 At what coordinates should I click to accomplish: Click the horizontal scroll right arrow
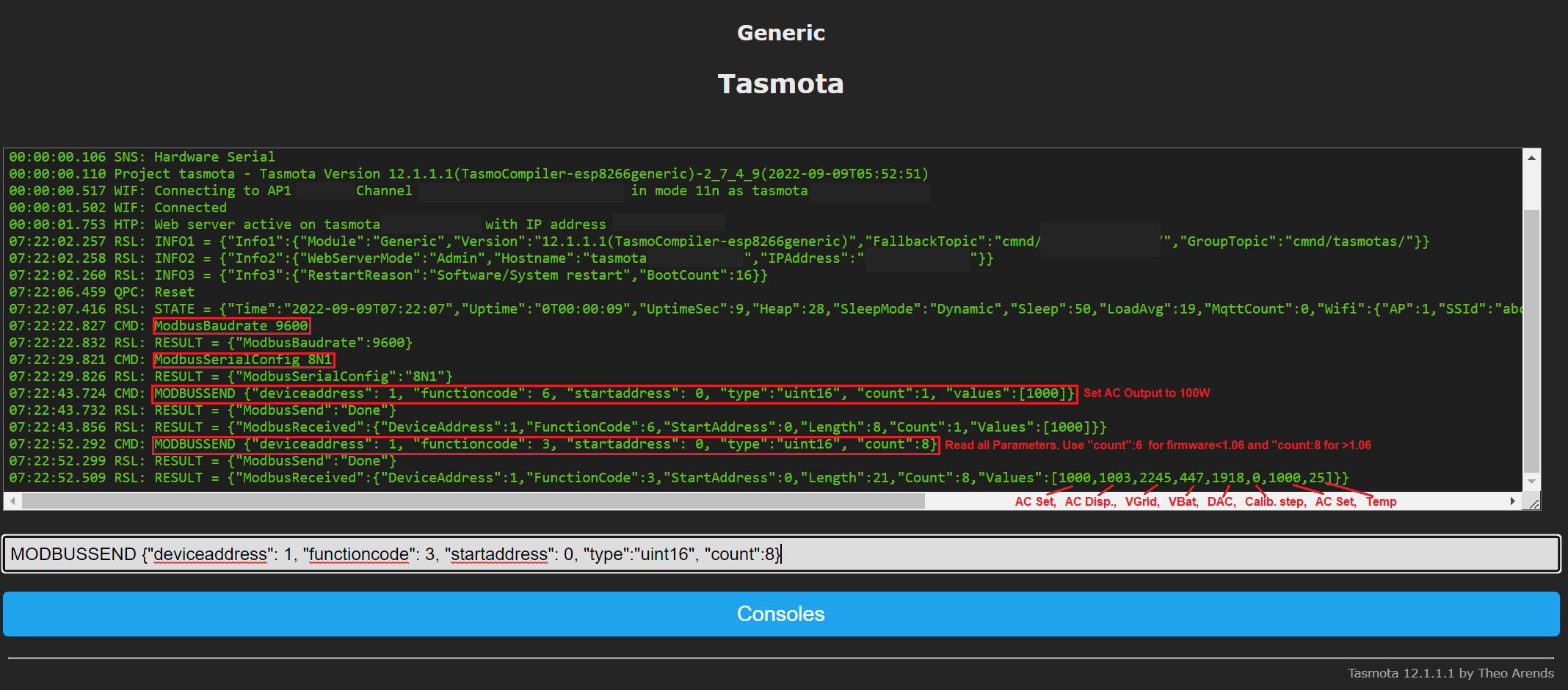(x=1513, y=501)
